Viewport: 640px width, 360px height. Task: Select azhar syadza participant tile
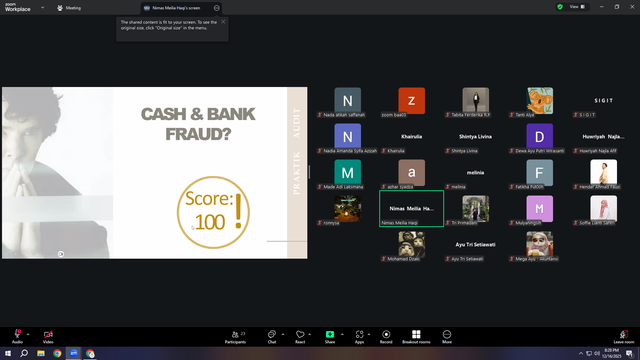tap(411, 174)
